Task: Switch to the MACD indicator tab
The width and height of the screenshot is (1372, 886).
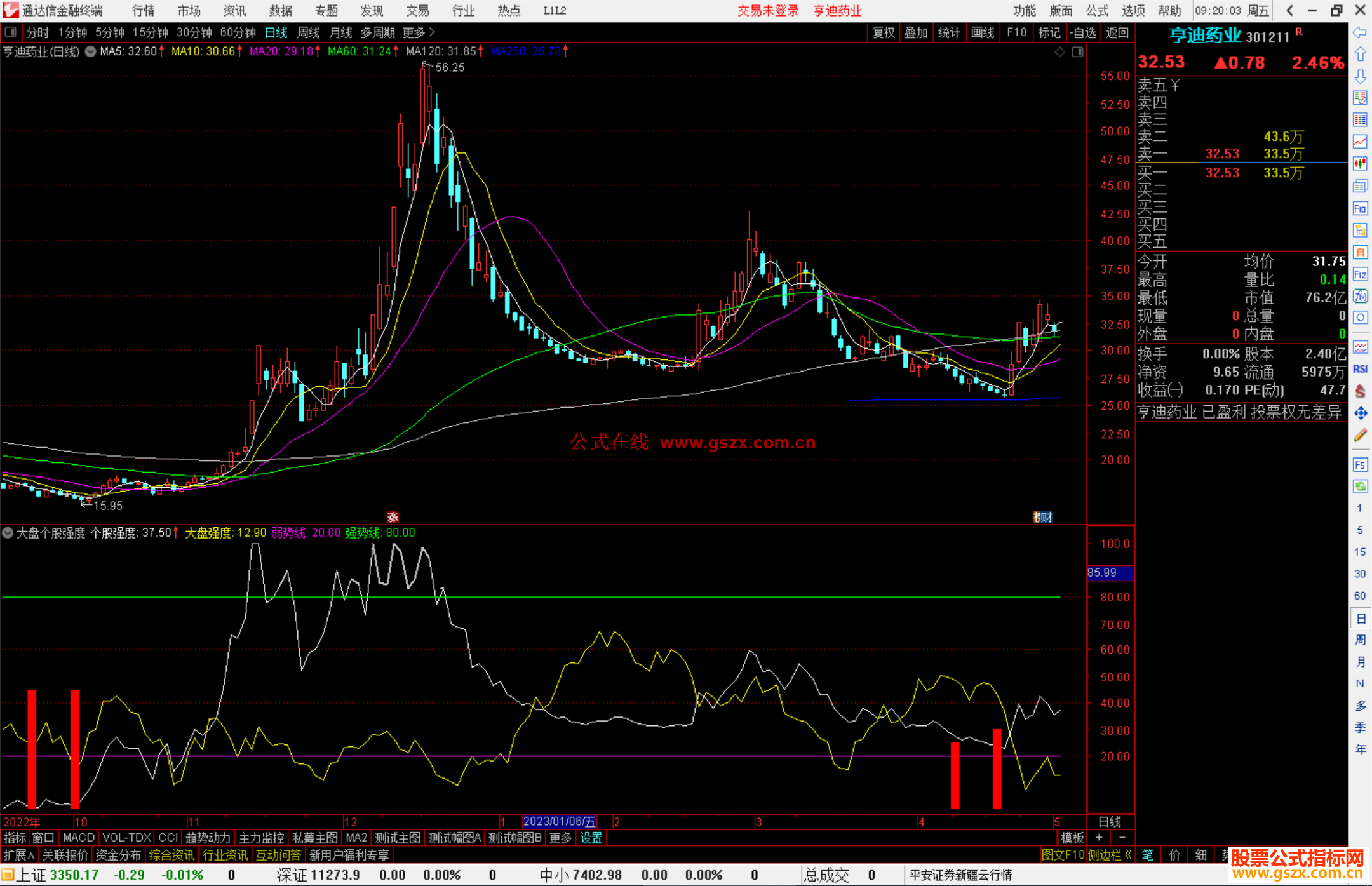Action: pos(78,838)
